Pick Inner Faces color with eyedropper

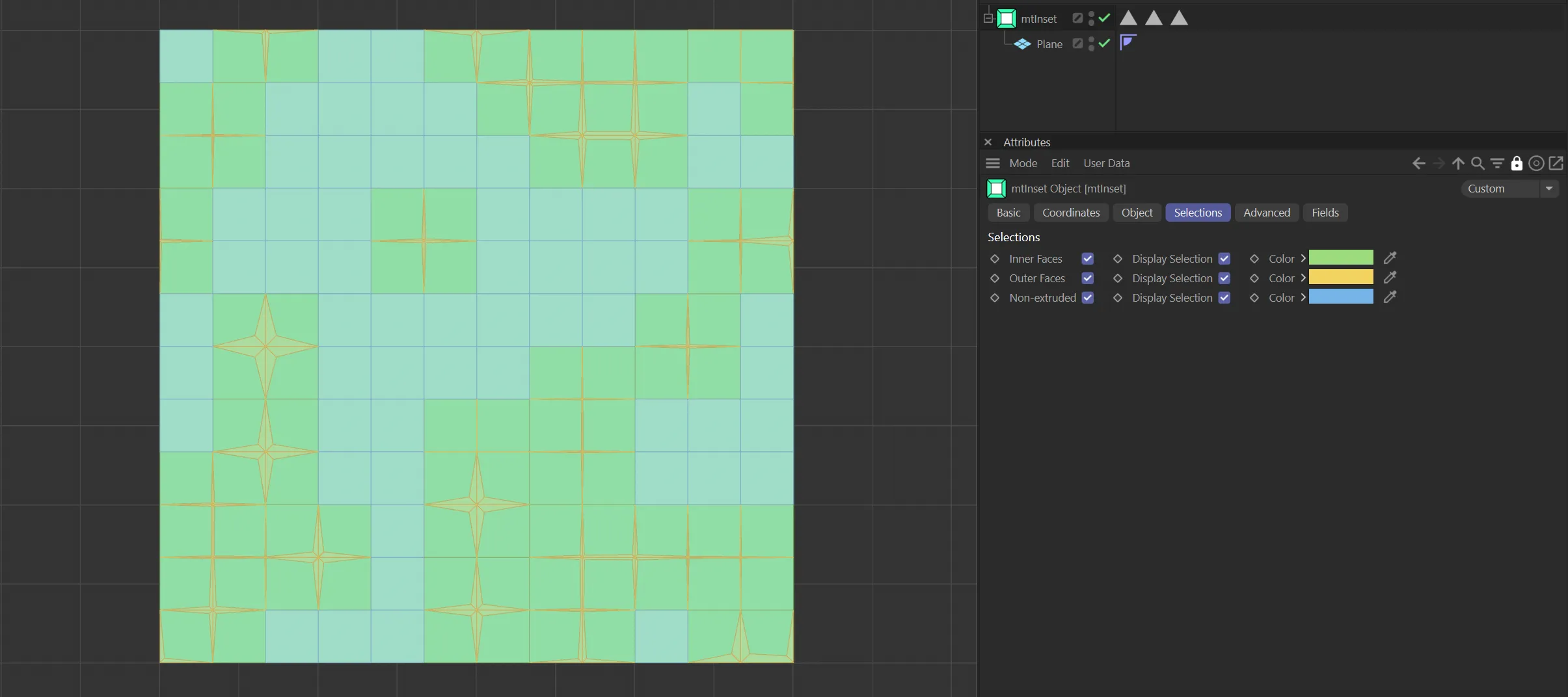pos(1390,258)
